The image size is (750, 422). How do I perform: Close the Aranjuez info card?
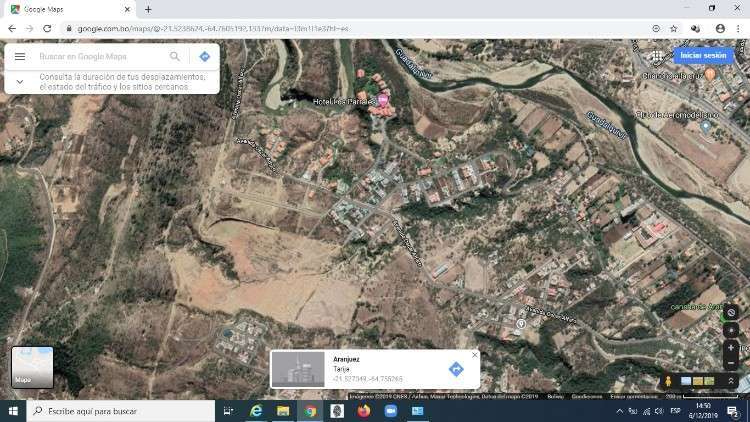[475, 355]
